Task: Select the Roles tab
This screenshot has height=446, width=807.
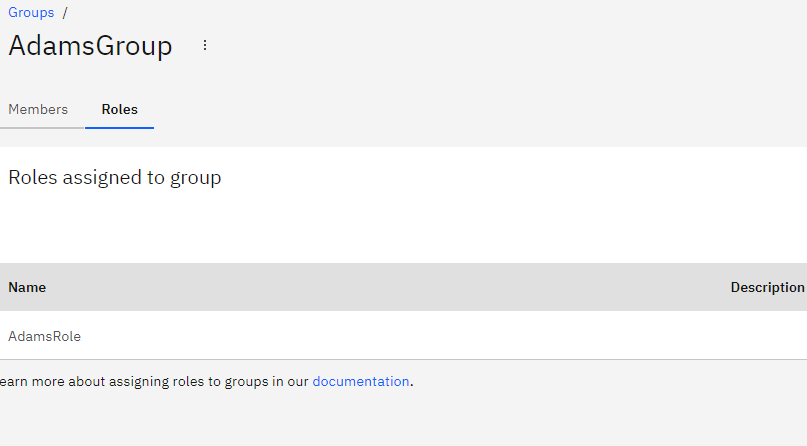Action: coord(119,110)
